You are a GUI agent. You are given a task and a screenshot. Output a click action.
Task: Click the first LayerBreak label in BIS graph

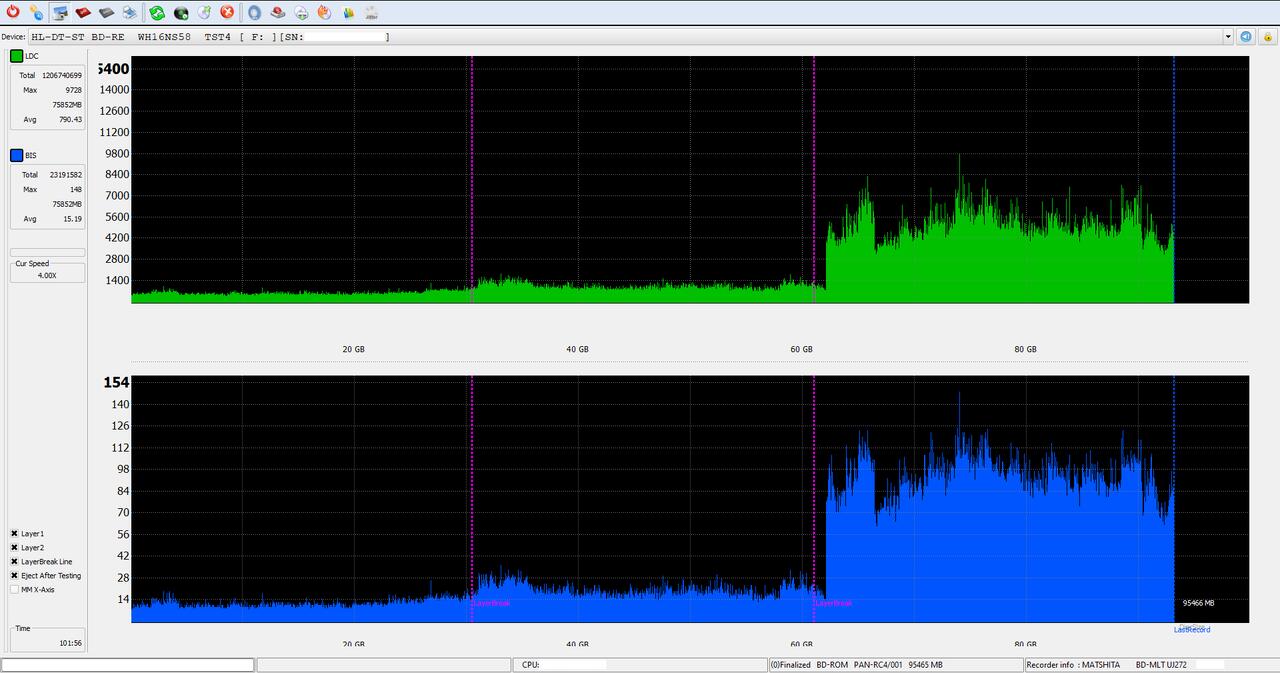click(x=491, y=604)
